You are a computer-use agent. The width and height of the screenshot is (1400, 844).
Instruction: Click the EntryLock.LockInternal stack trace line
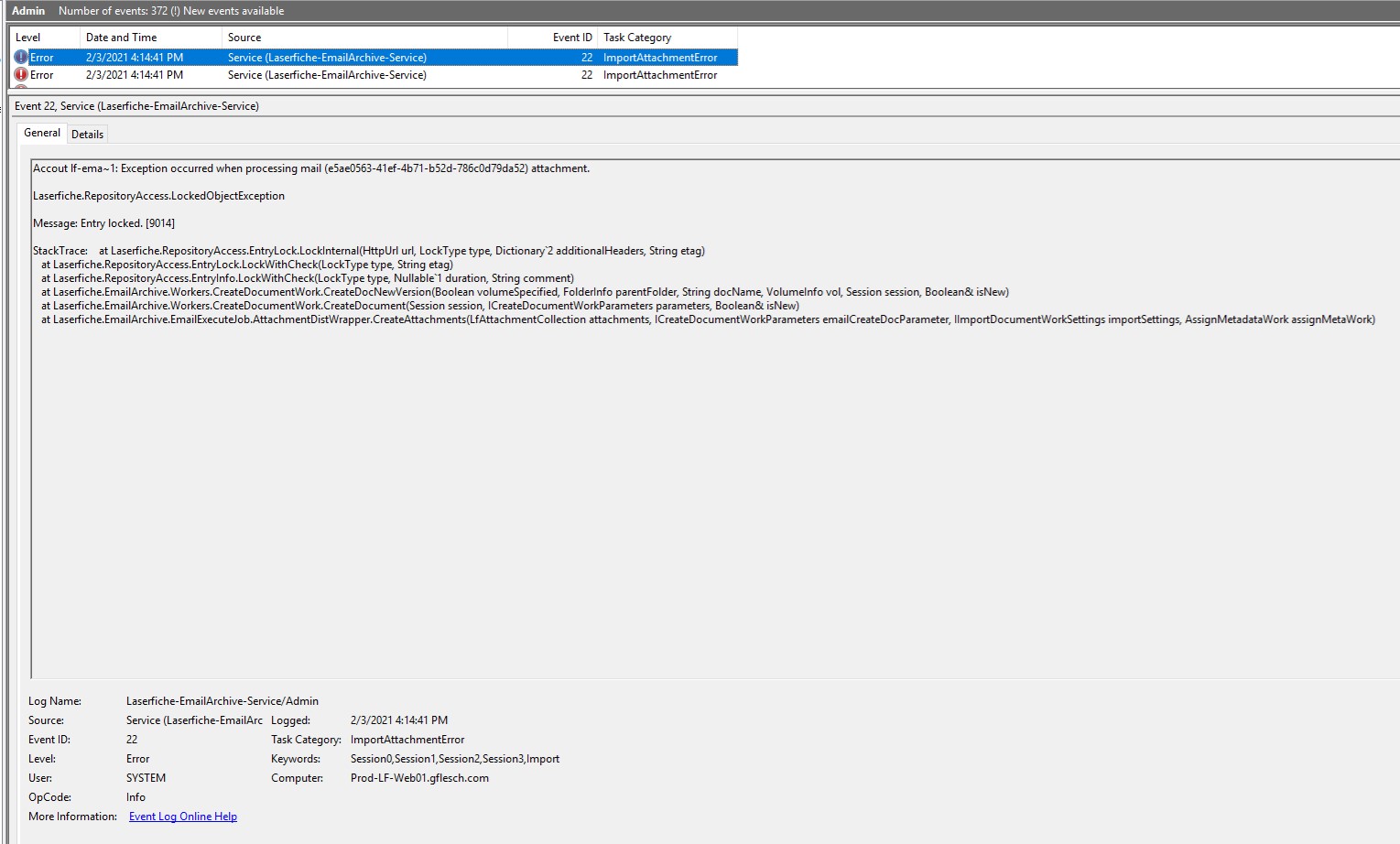click(369, 251)
